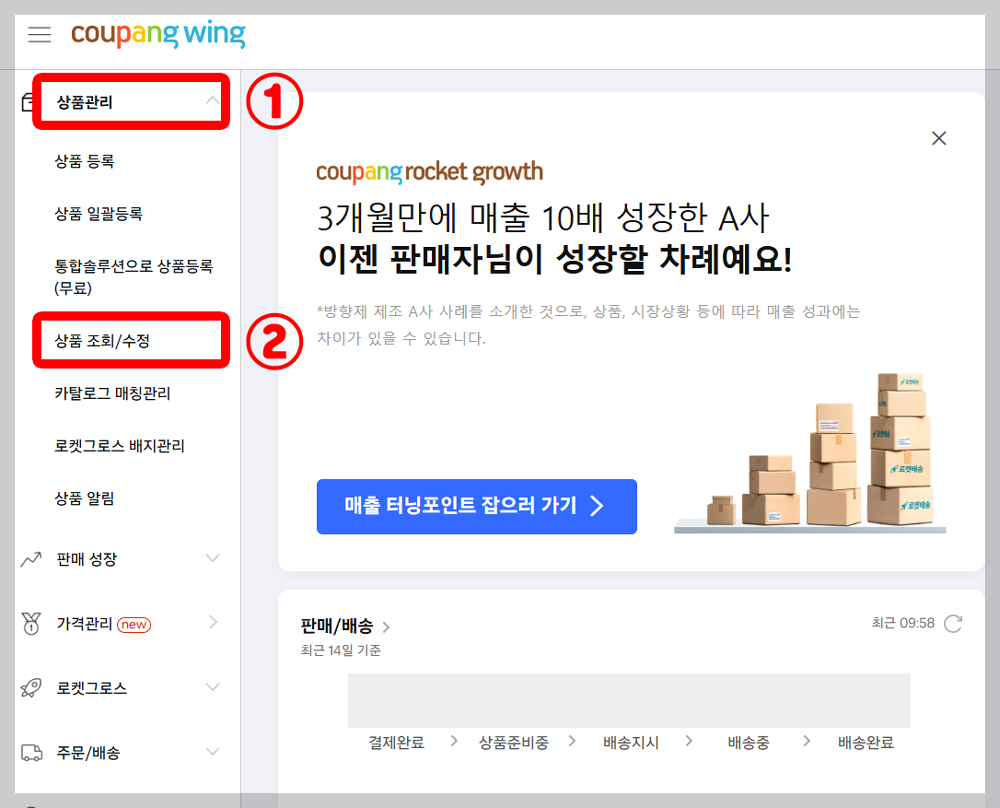Image resolution: width=1000 pixels, height=808 pixels.
Task: Open the 로켓그로스 menu label
Action: [92, 688]
